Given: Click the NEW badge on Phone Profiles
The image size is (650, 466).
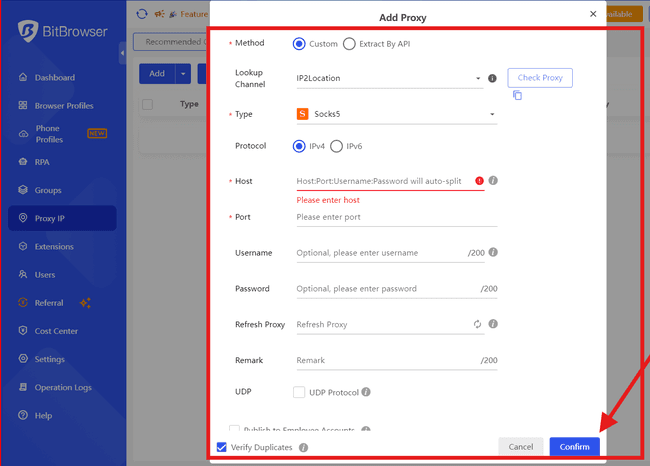Looking at the screenshot, I should tap(97, 133).
